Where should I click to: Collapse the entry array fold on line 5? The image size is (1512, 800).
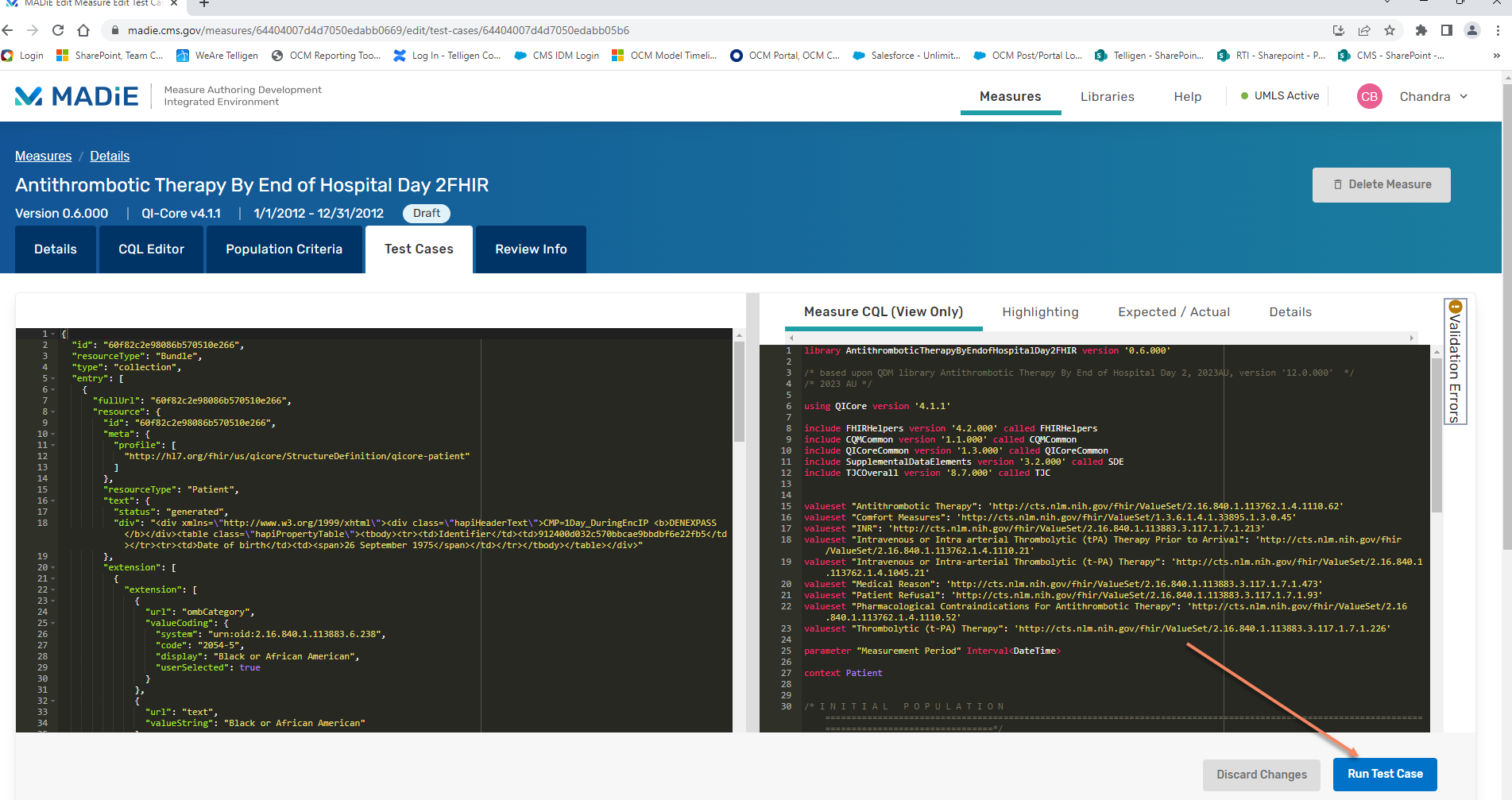[x=53, y=378]
